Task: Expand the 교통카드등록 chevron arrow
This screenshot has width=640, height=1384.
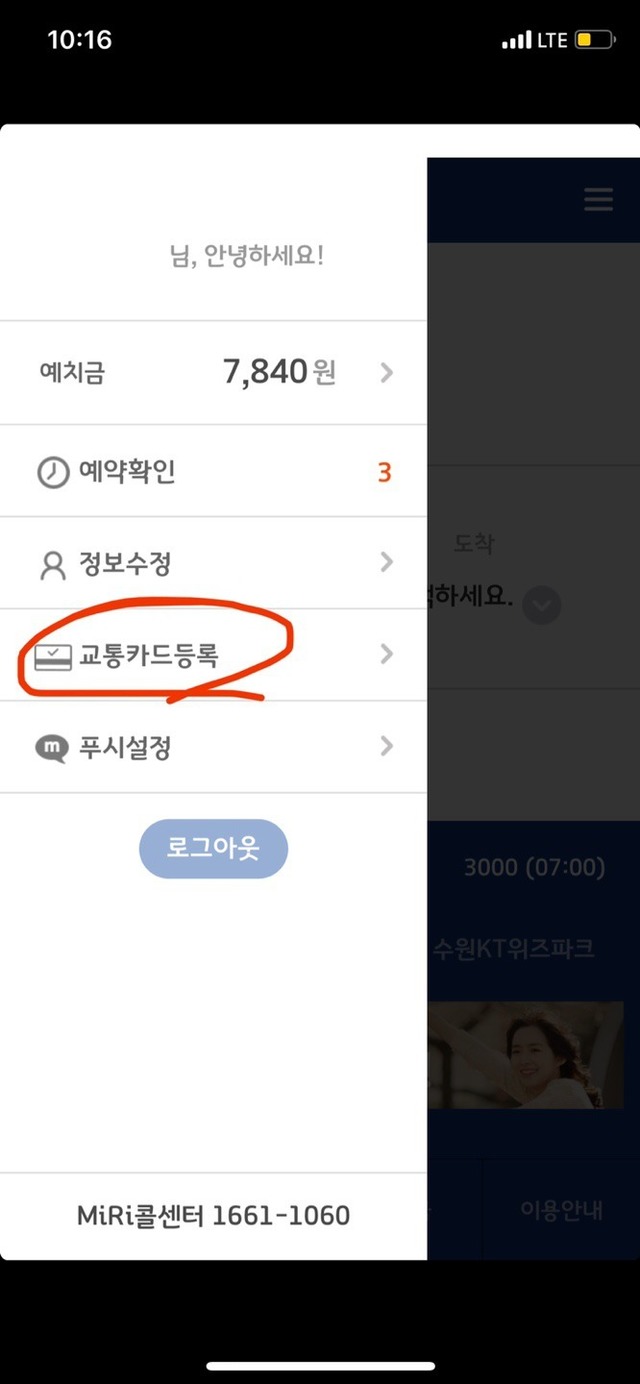Action: 387,654
